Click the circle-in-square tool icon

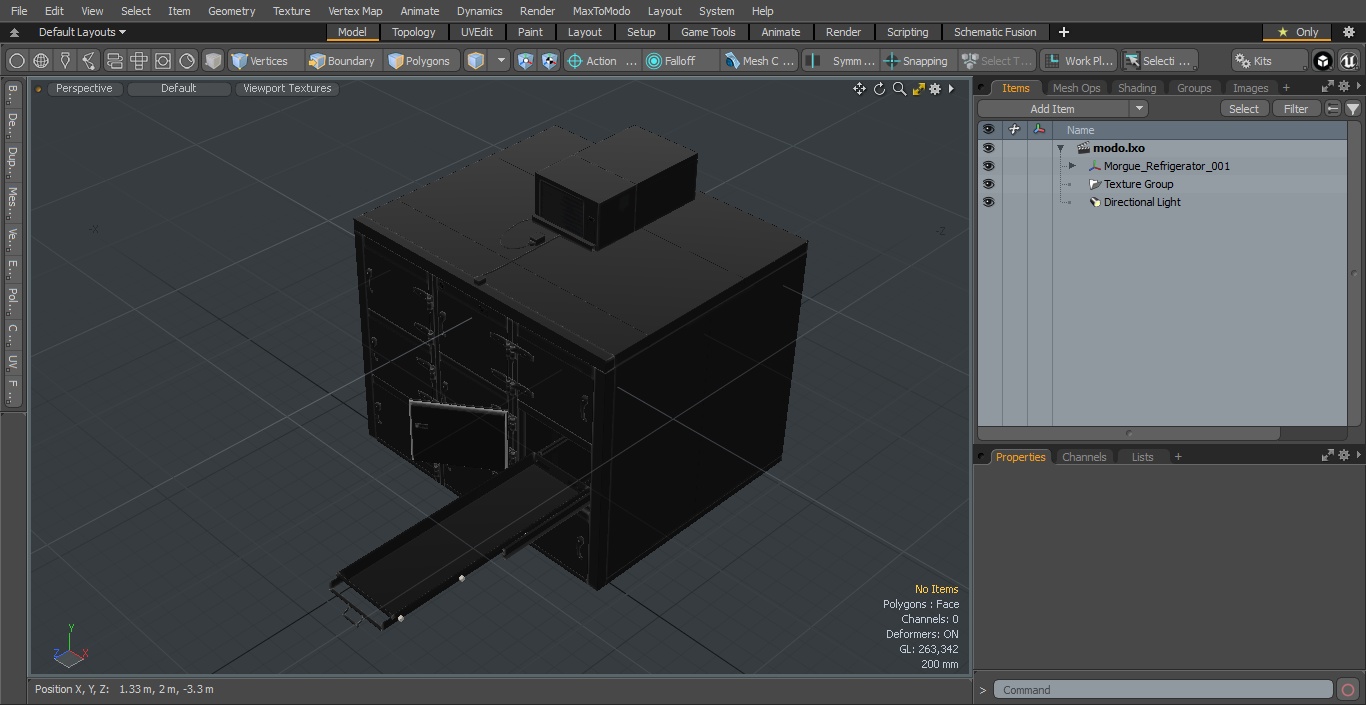[x=163, y=61]
